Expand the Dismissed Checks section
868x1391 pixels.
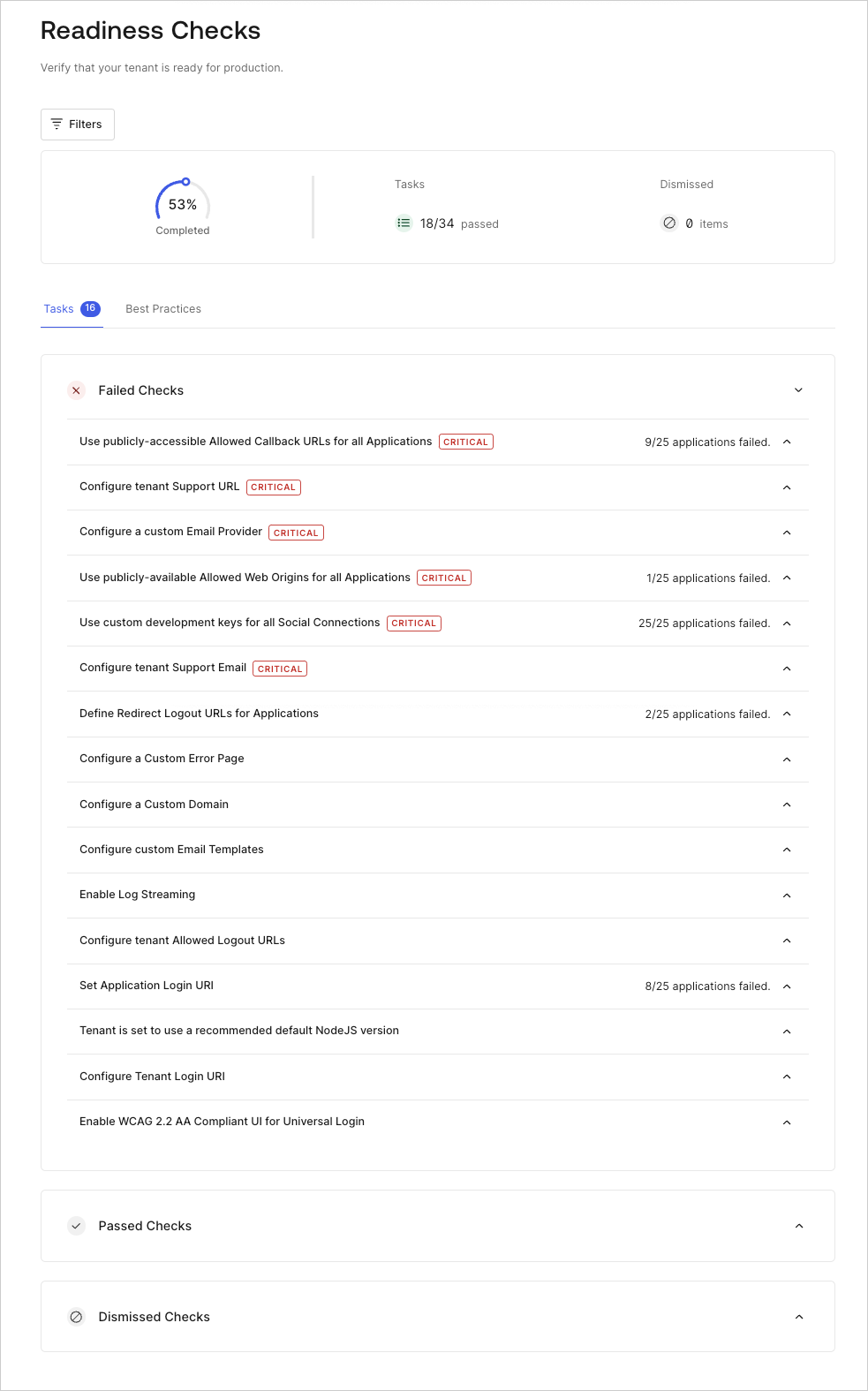[799, 1317]
